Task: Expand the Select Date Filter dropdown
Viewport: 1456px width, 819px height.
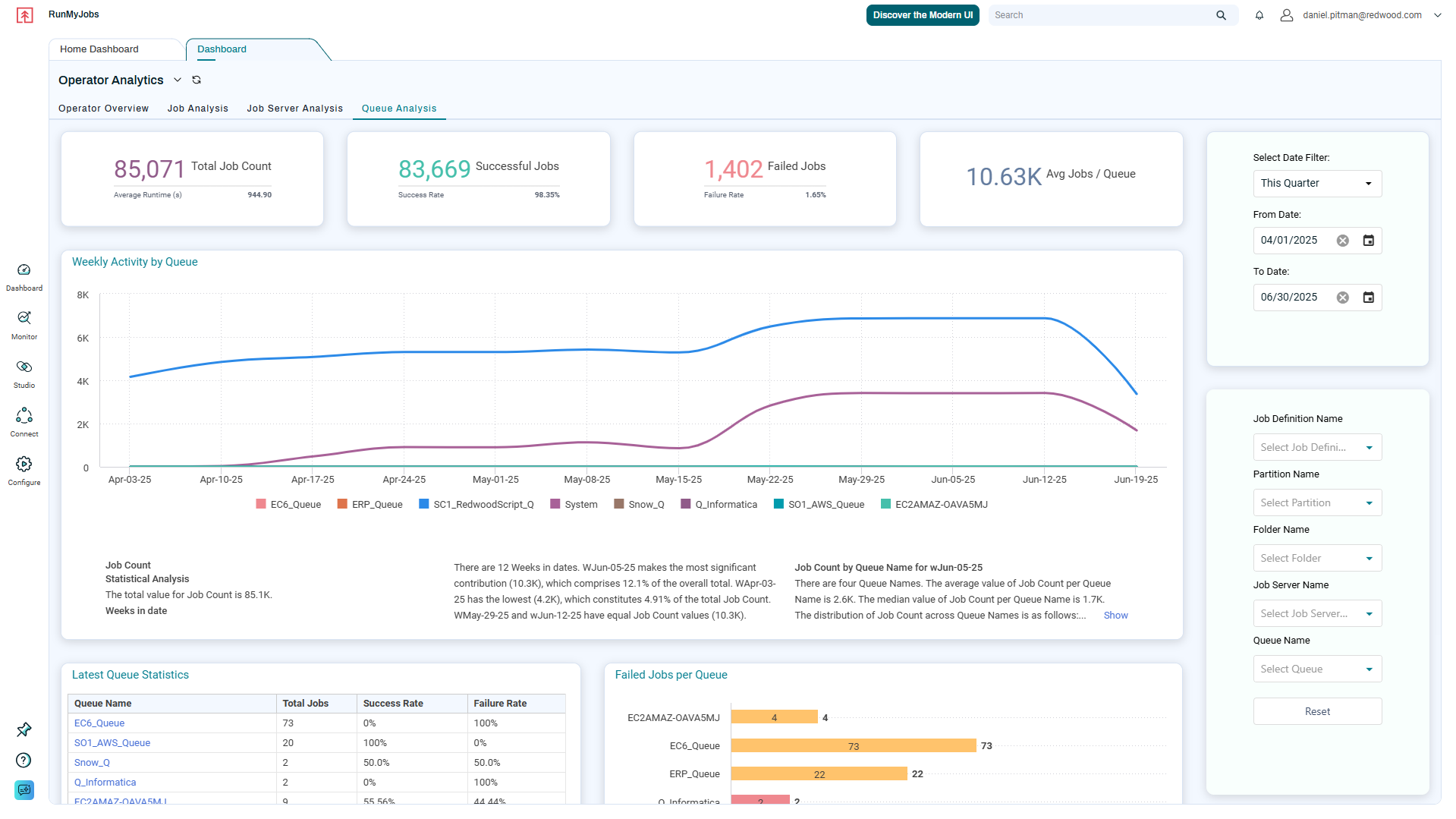Action: [x=1316, y=184]
